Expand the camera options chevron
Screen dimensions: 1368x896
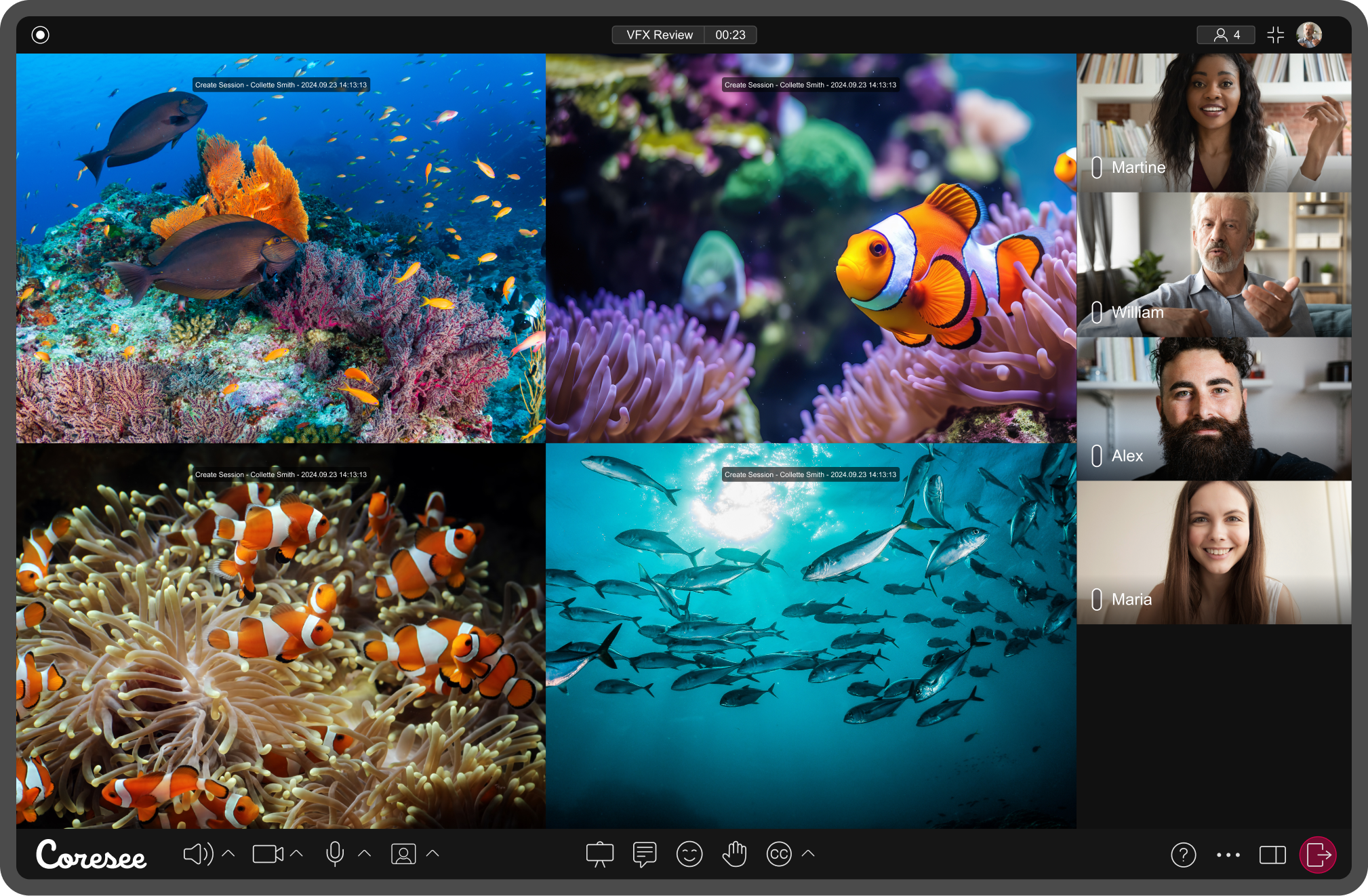296,854
